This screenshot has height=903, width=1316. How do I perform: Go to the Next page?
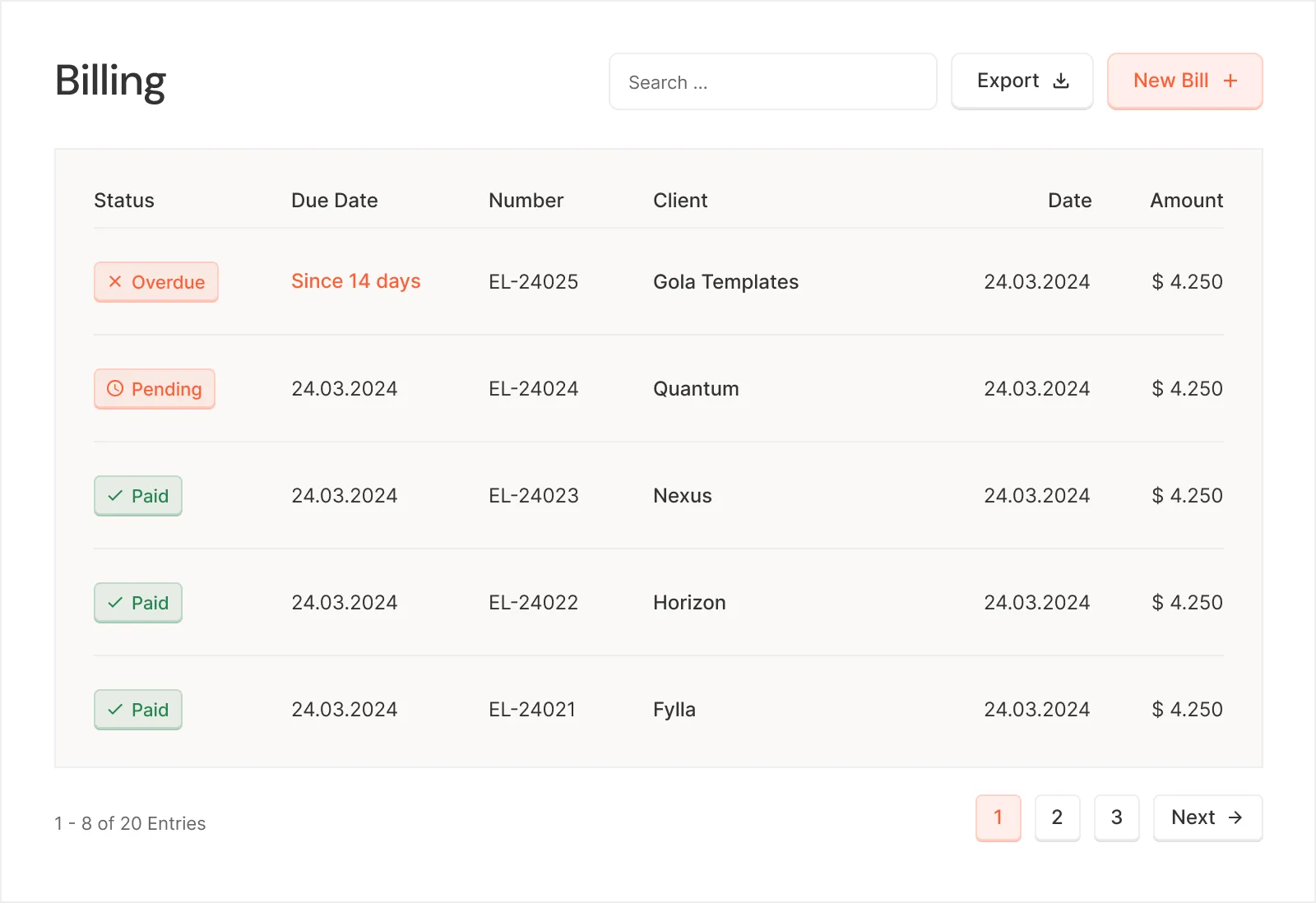1207,817
